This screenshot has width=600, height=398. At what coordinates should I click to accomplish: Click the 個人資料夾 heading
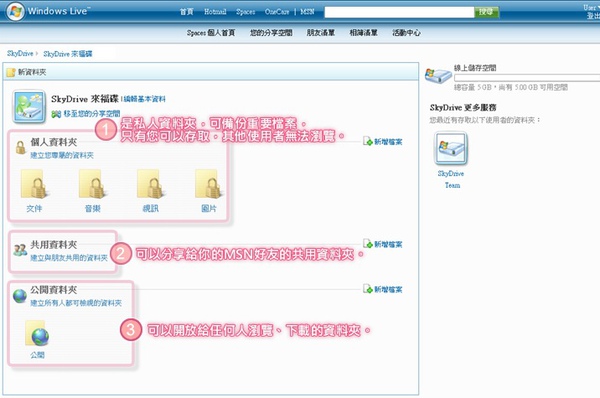click(54, 142)
